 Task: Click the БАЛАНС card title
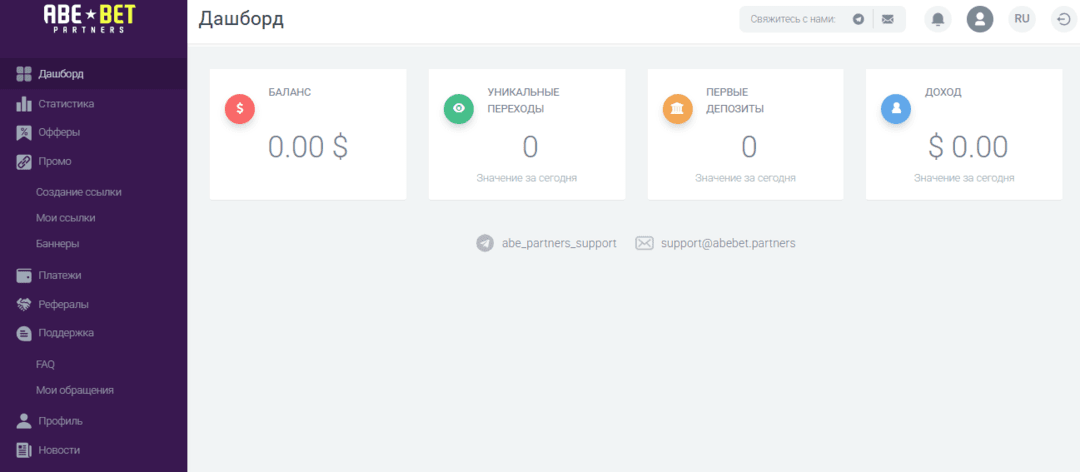(x=289, y=92)
